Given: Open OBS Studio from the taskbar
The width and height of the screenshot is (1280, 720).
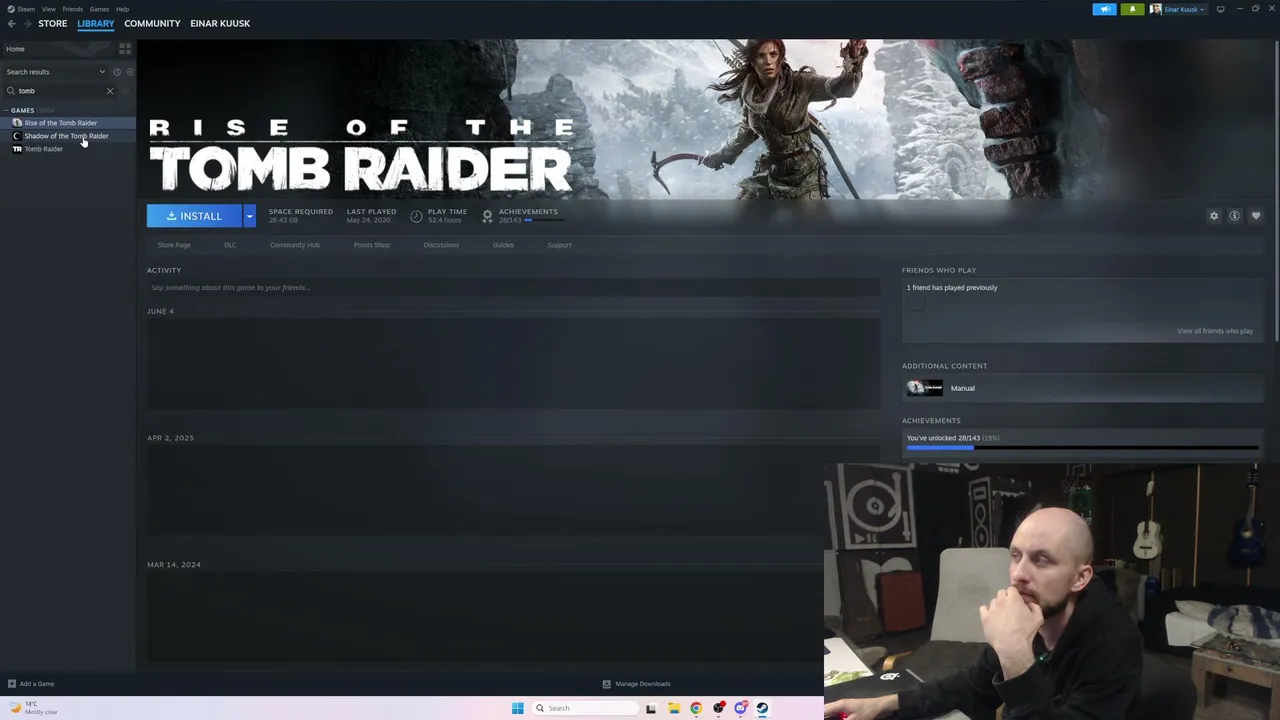Looking at the screenshot, I should click(x=718, y=708).
